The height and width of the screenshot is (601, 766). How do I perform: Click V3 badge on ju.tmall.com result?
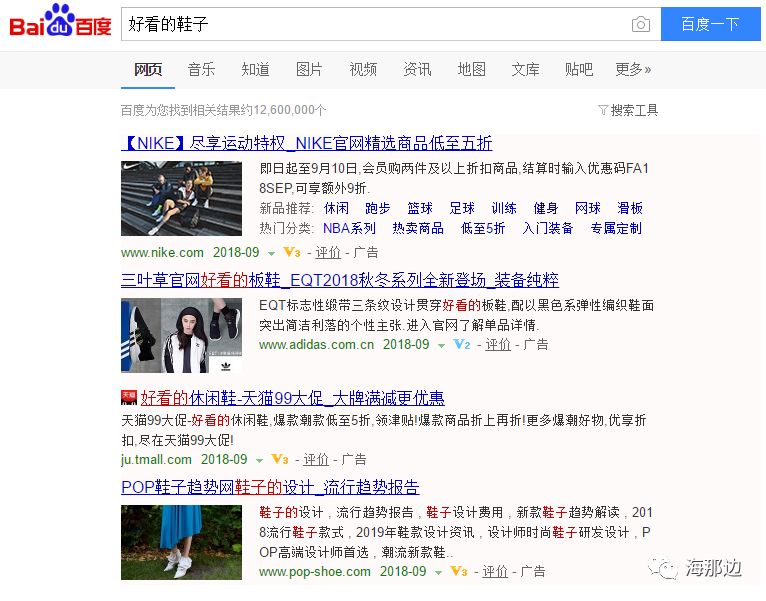click(280, 459)
